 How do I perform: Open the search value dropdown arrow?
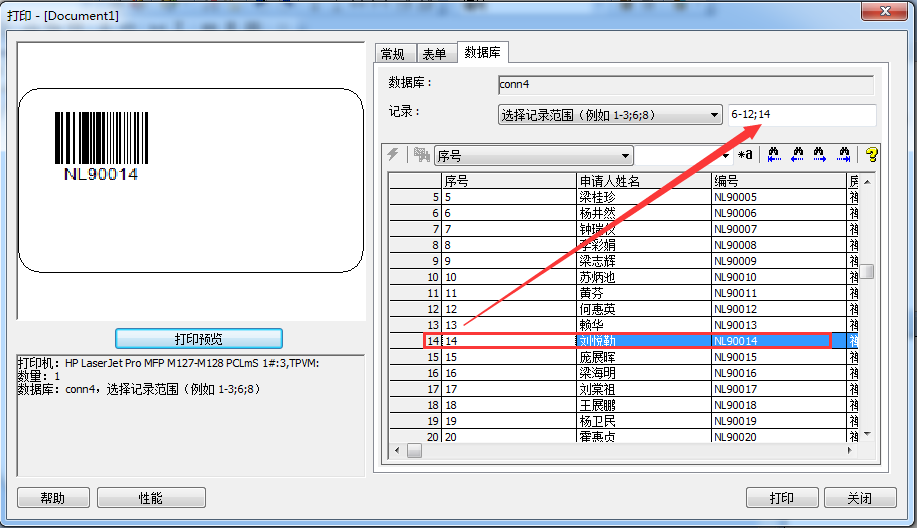point(726,156)
